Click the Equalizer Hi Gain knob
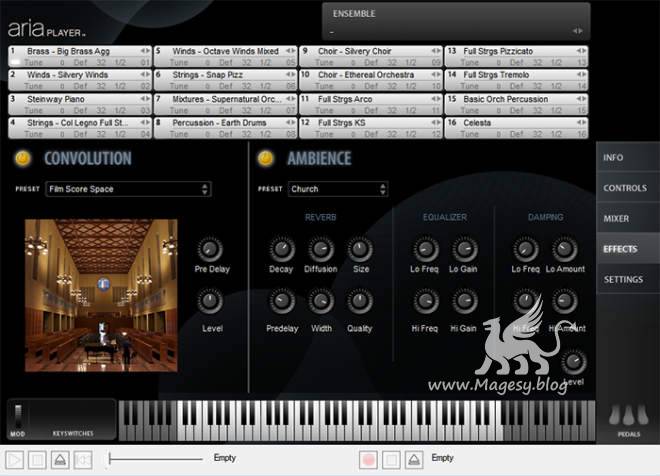This screenshot has width=660, height=476. tap(464, 300)
